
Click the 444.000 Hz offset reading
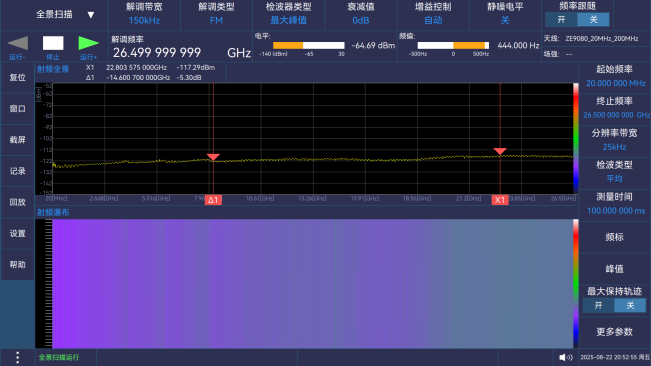point(518,45)
